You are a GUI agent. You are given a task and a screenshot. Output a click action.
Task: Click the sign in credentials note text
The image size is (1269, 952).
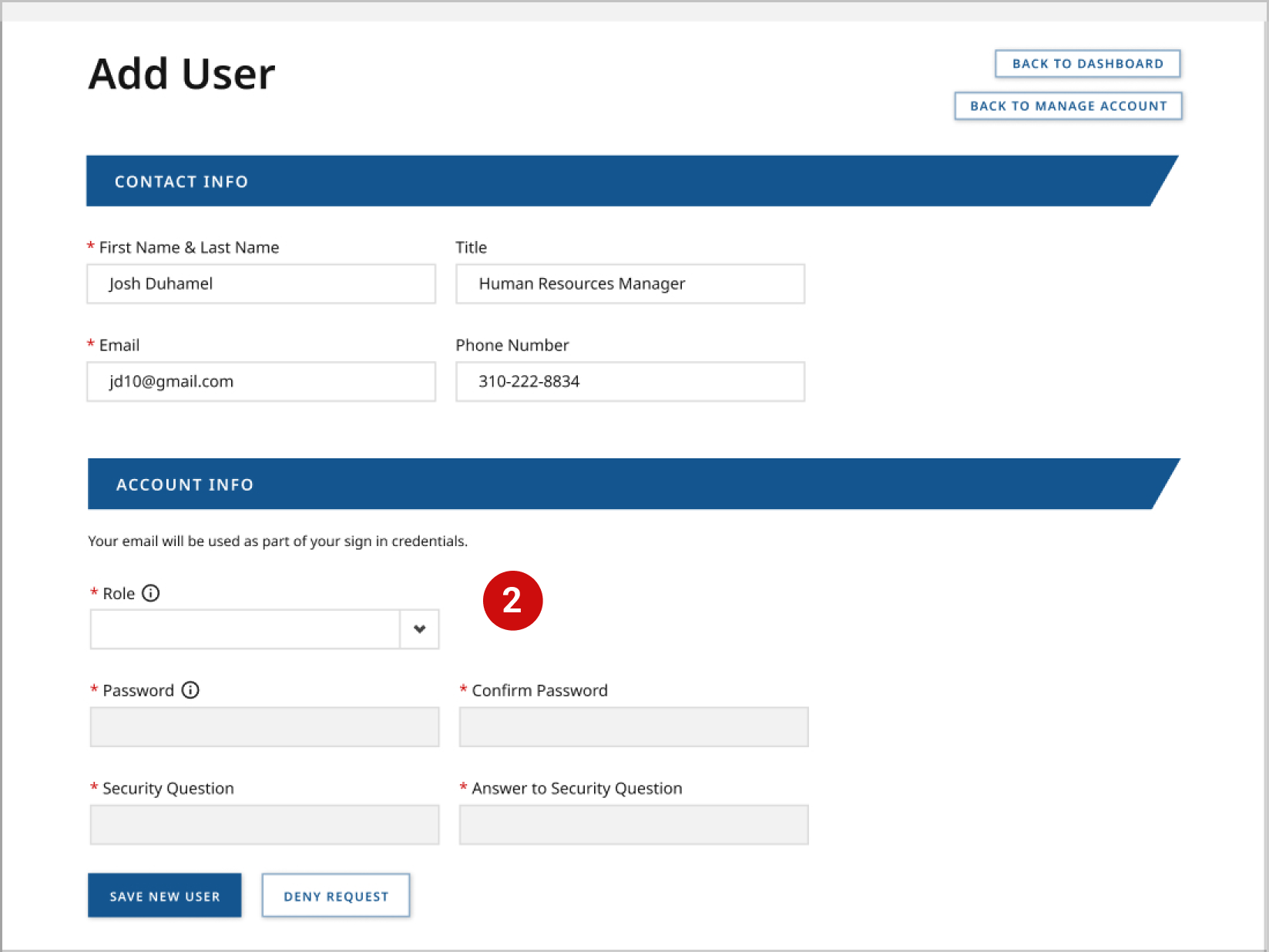pos(277,541)
